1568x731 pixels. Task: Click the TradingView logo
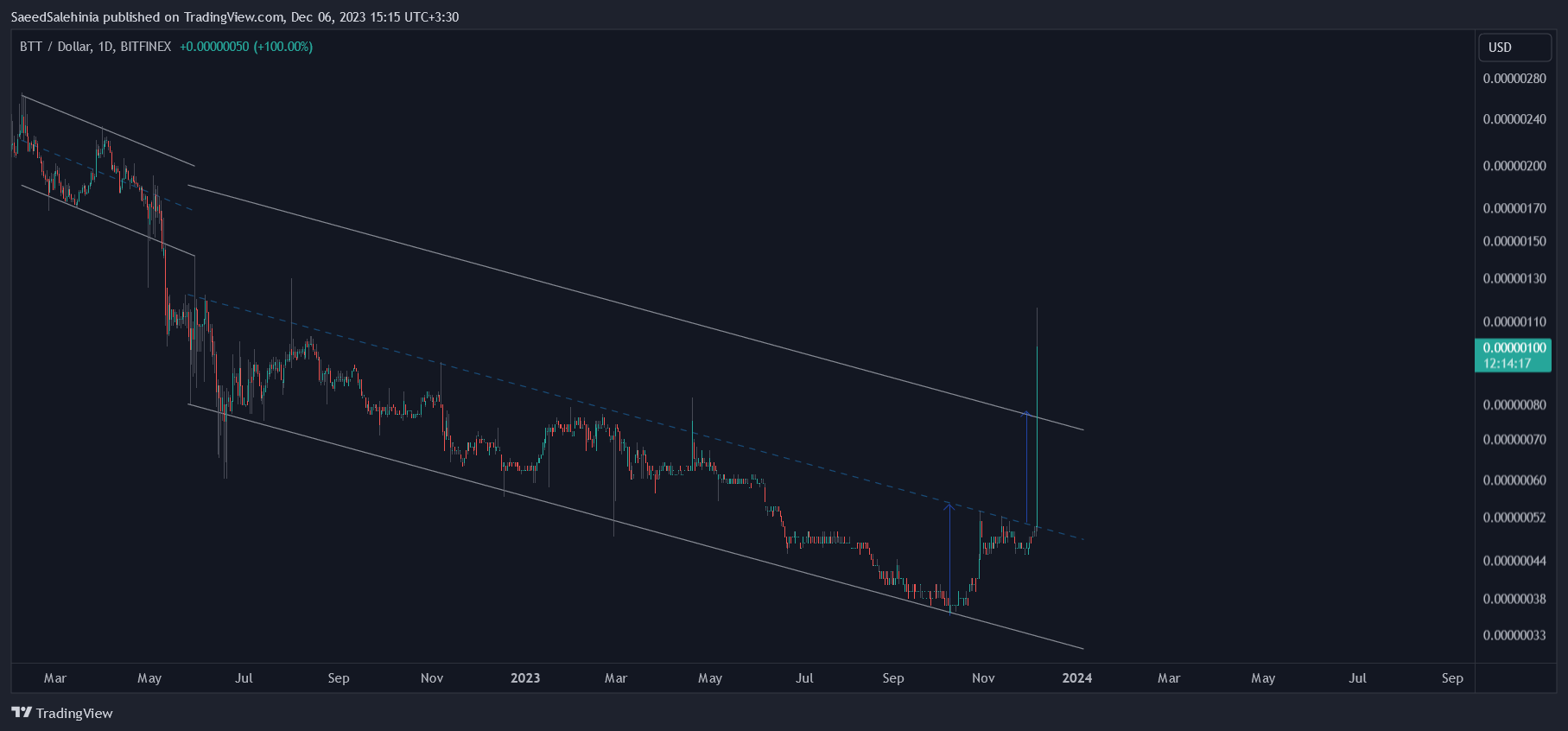[62, 713]
